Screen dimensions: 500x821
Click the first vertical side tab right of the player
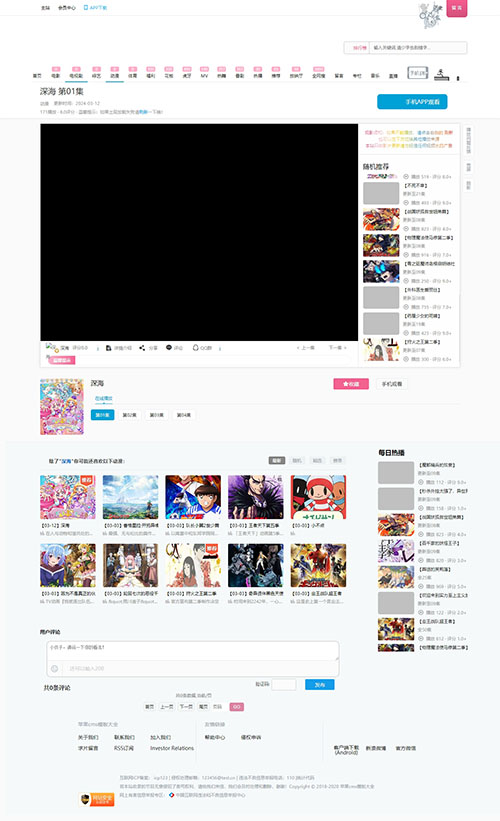[469, 140]
